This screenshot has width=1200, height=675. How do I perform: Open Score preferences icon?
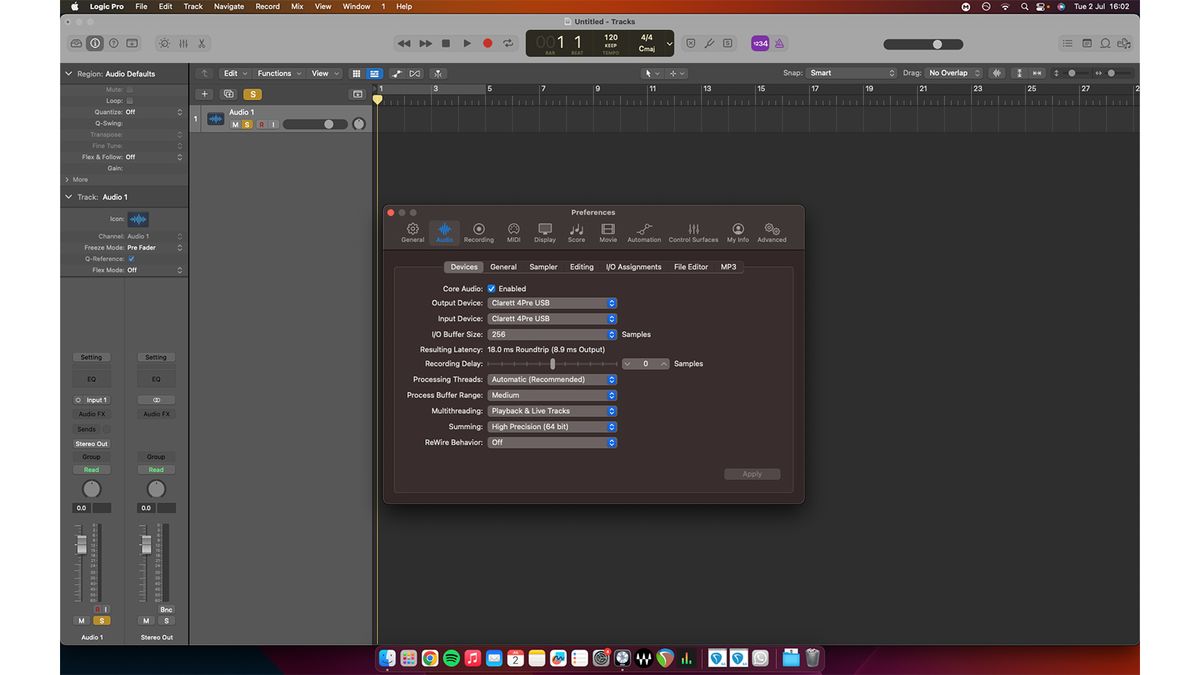point(577,233)
